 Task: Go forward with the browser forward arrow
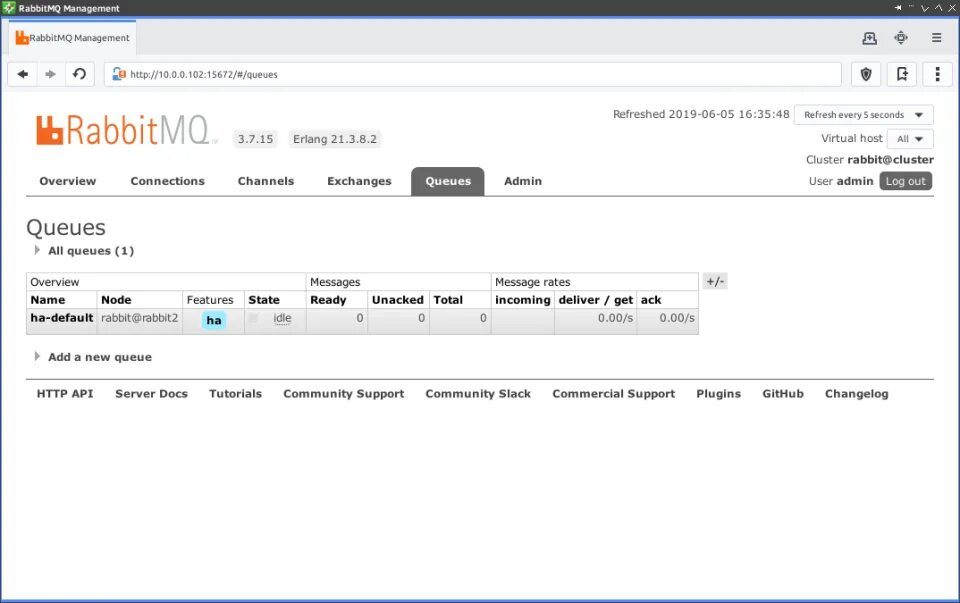51,74
